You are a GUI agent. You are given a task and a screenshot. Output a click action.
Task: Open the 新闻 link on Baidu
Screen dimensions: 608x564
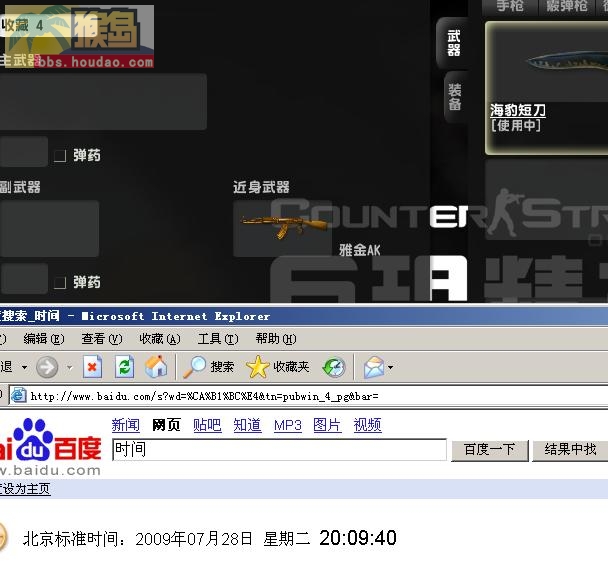[125, 425]
